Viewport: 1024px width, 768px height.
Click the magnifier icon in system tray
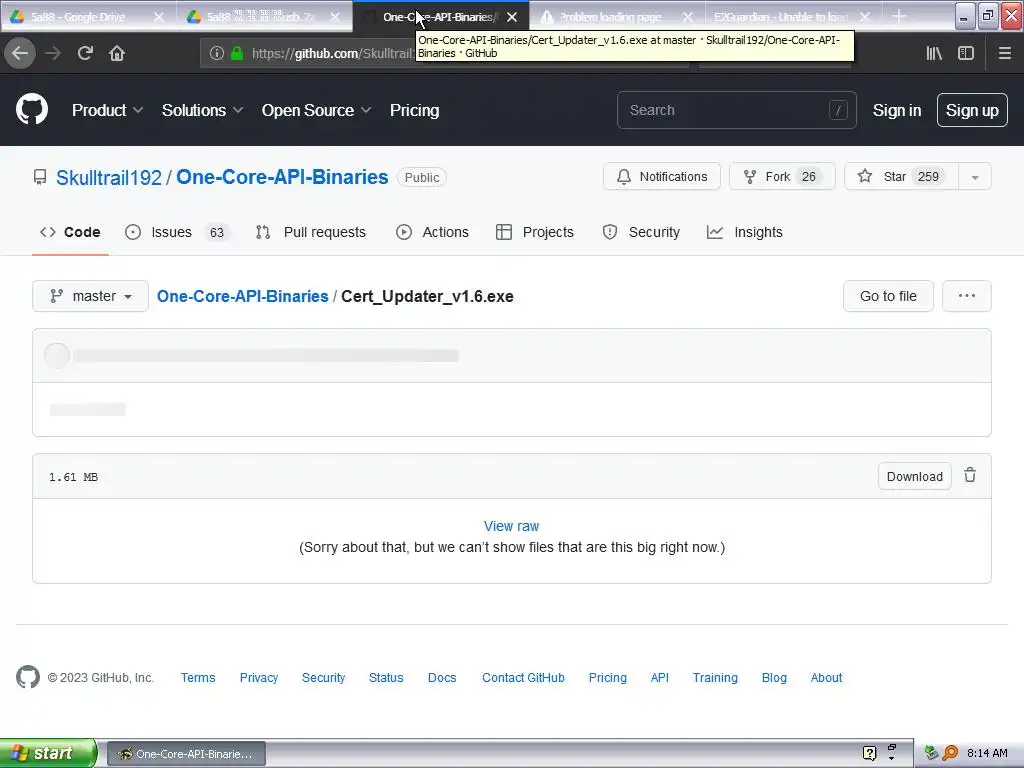click(950, 753)
